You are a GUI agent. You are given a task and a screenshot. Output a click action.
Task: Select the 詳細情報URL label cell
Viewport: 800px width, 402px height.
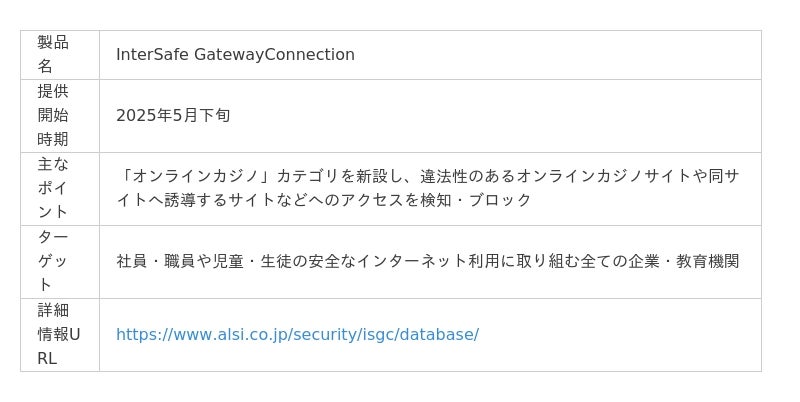coord(53,334)
